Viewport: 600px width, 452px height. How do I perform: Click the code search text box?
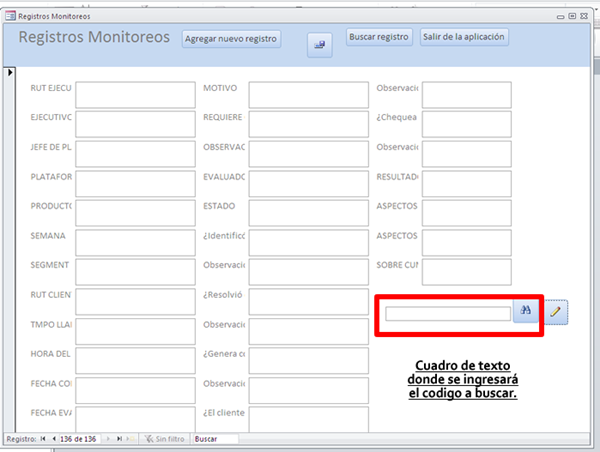(x=448, y=314)
